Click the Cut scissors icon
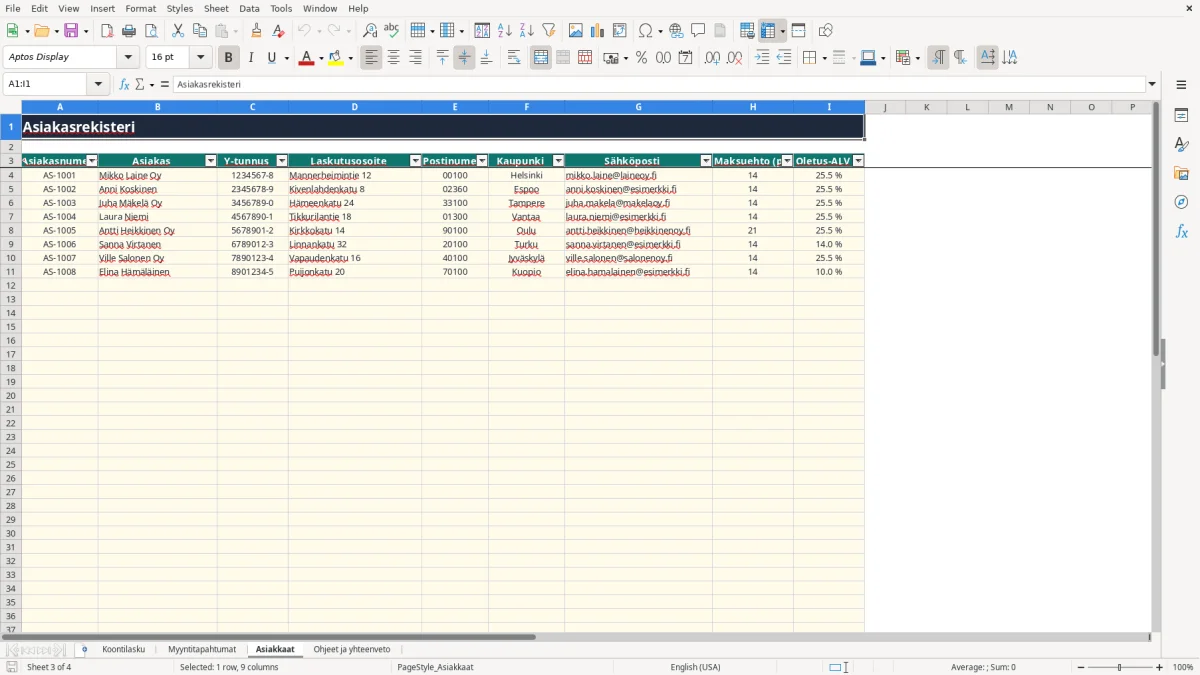The width and height of the screenshot is (1200, 675). click(177, 31)
